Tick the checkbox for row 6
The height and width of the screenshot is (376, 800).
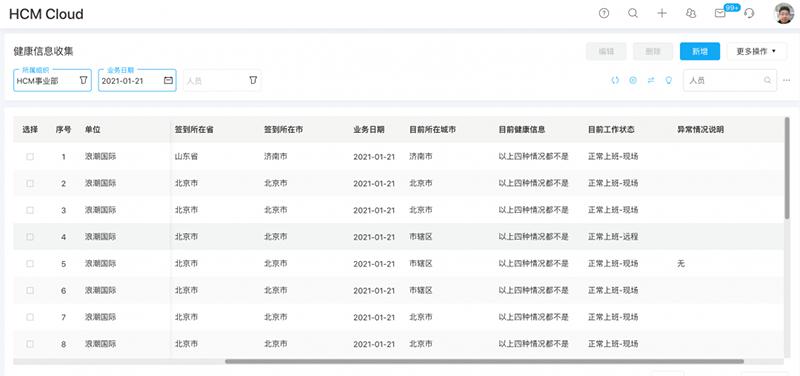click(x=30, y=290)
